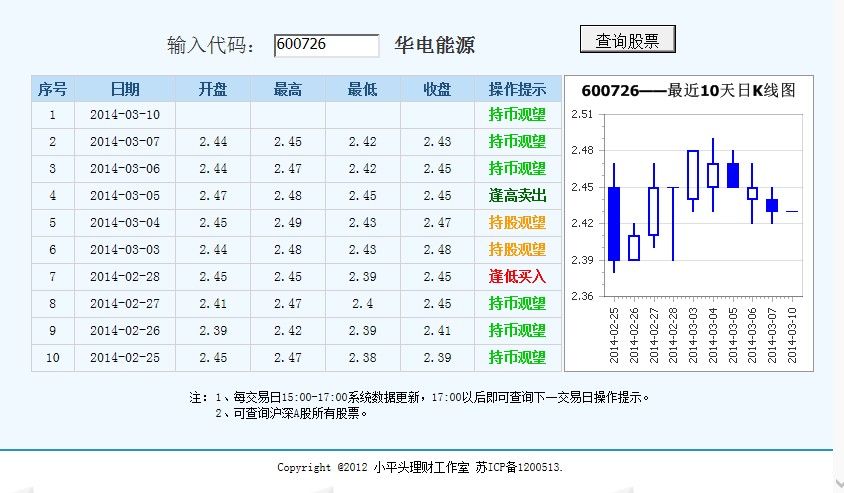Click row number 5 in 序号 column
This screenshot has width=844, height=493.
tap(53, 222)
